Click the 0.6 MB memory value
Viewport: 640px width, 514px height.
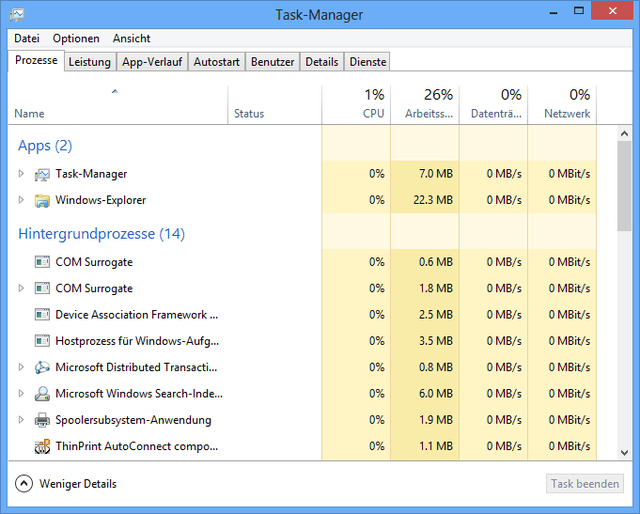coord(436,262)
